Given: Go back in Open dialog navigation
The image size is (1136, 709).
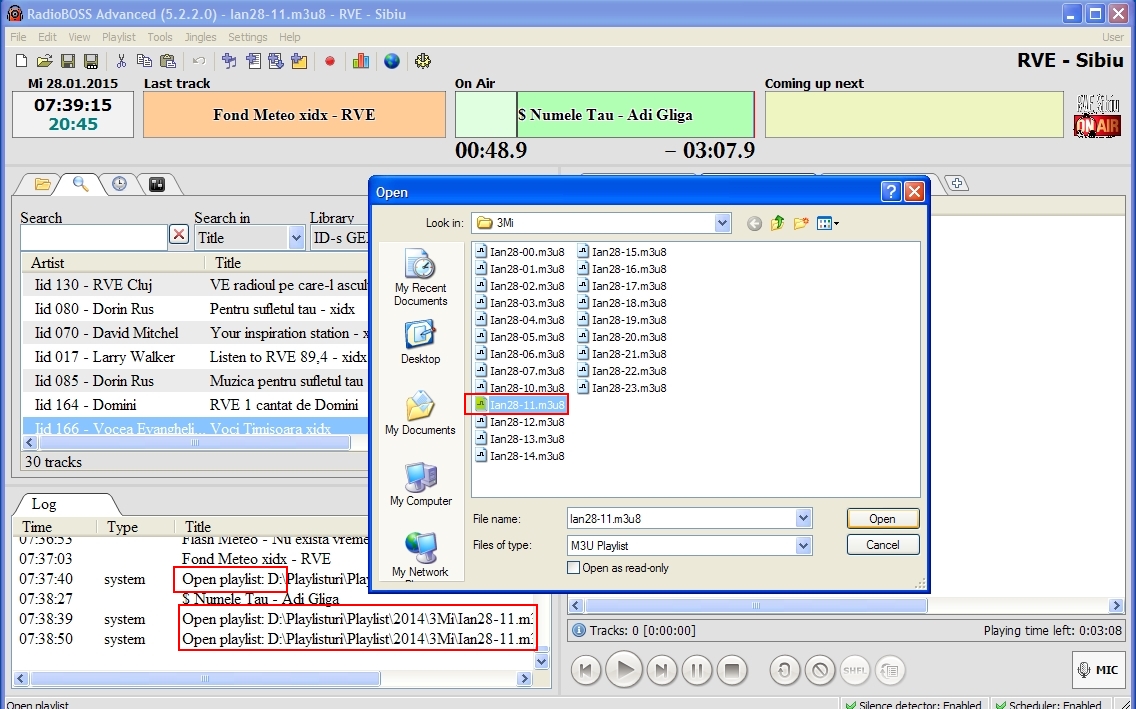Looking at the screenshot, I should click(x=754, y=224).
